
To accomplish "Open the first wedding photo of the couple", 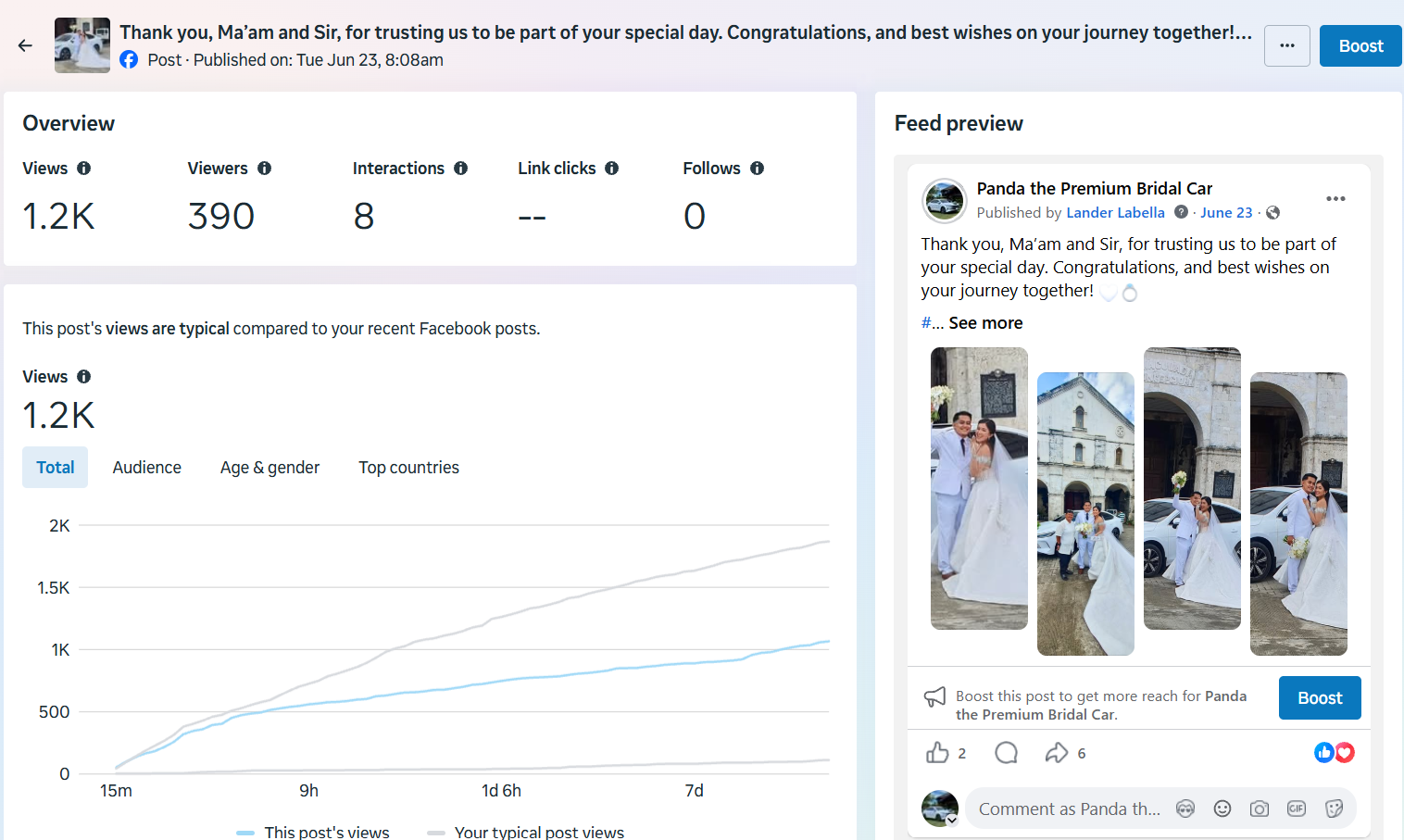I will (979, 488).
